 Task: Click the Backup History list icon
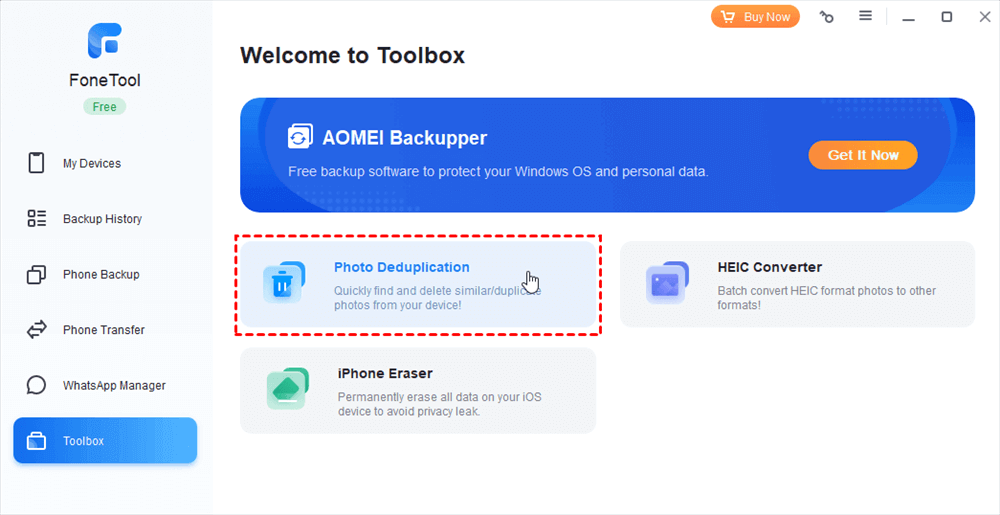(x=37, y=219)
